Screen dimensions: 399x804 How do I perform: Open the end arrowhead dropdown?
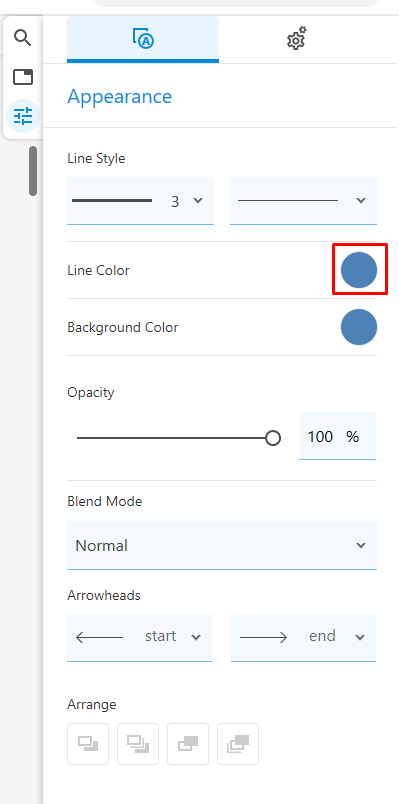[303, 637]
